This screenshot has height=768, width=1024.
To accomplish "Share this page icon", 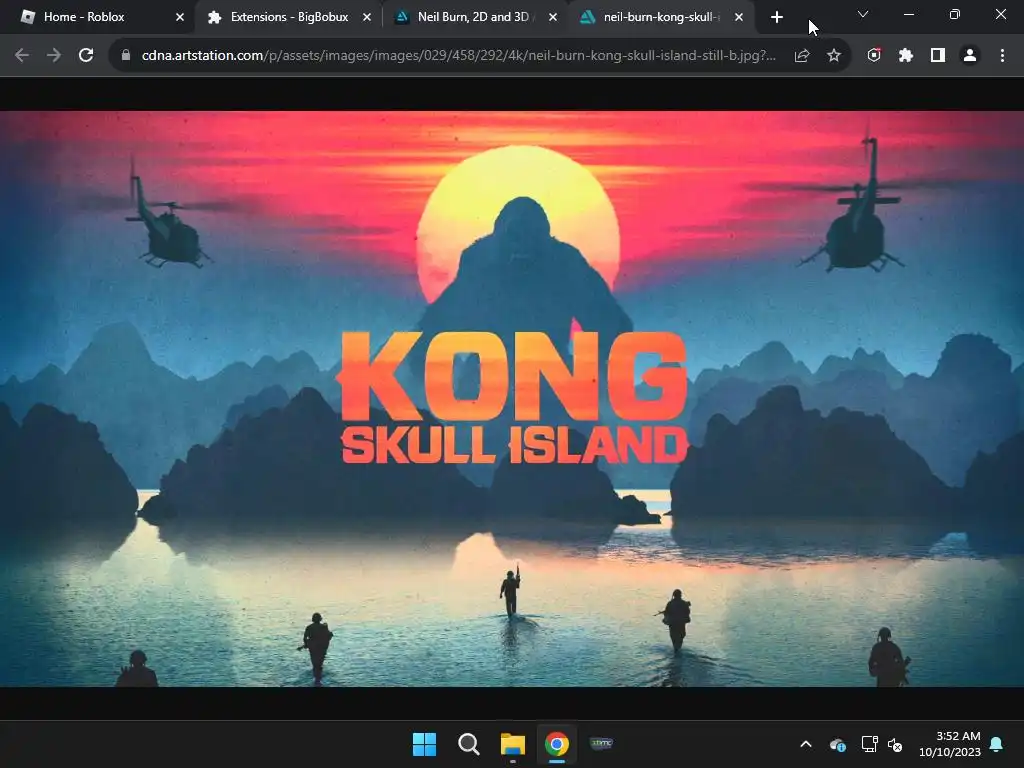I will 802,56.
